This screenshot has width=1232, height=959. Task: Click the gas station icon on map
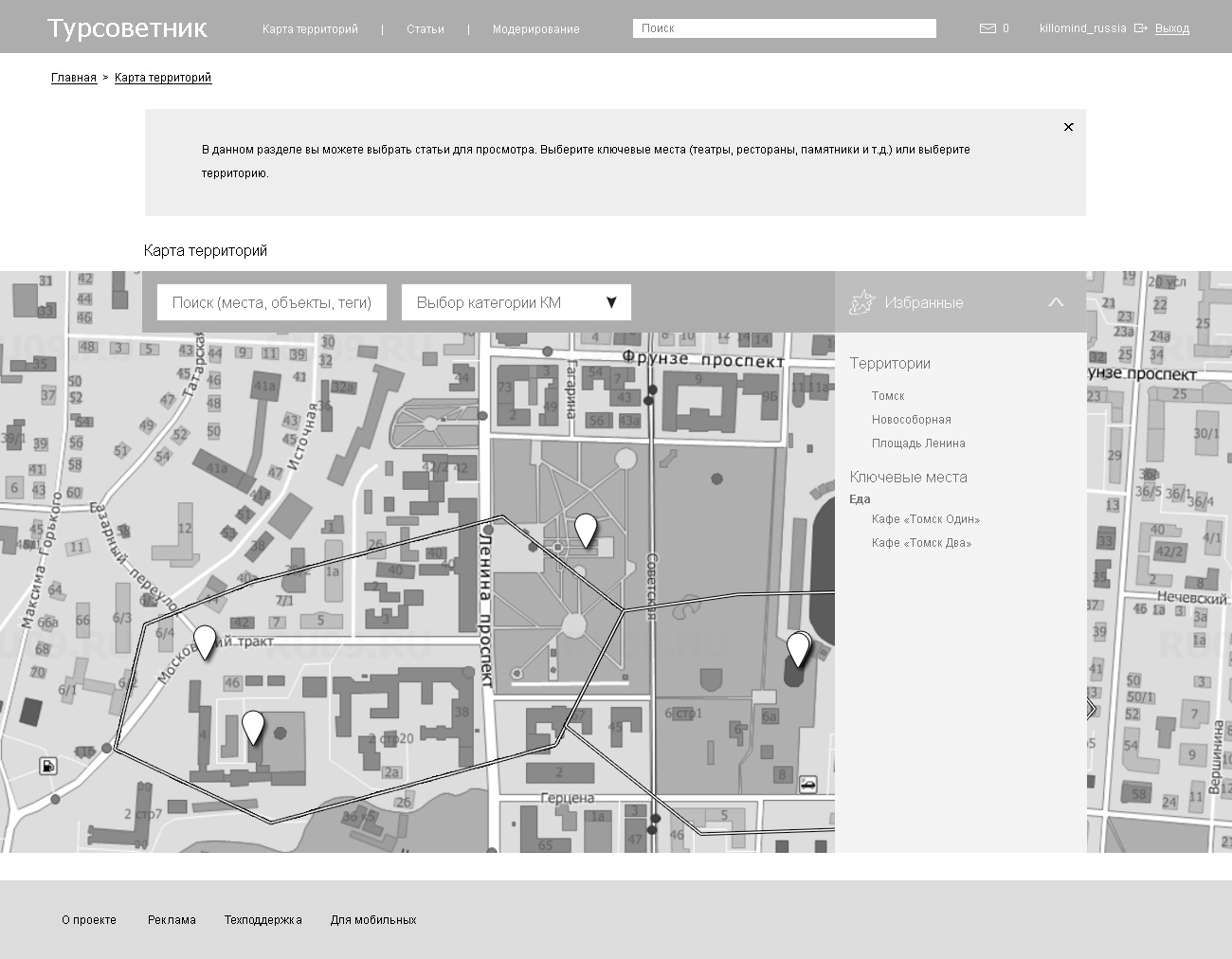[x=48, y=766]
